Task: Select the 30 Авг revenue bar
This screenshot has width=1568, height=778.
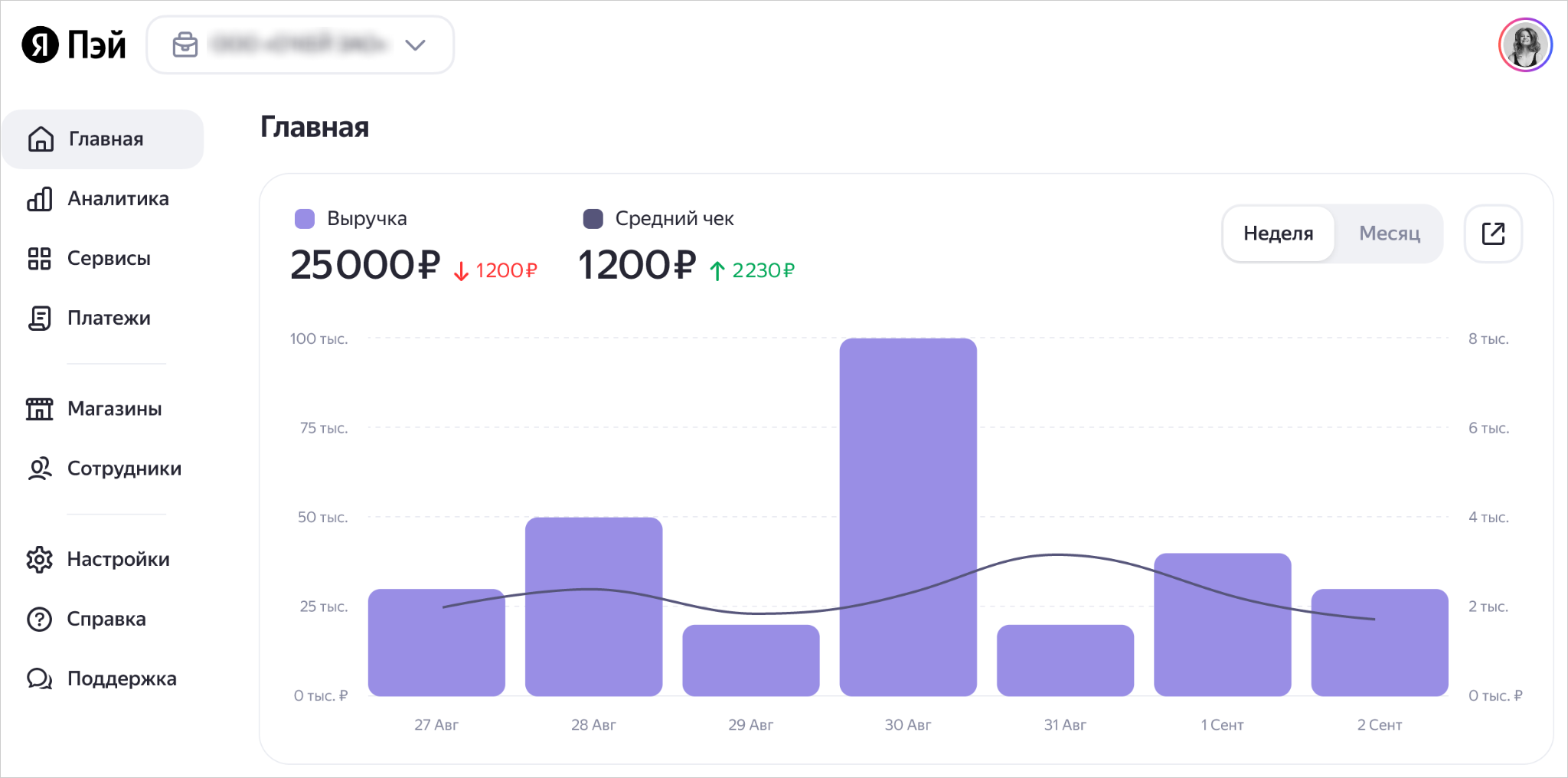Action: tap(908, 517)
